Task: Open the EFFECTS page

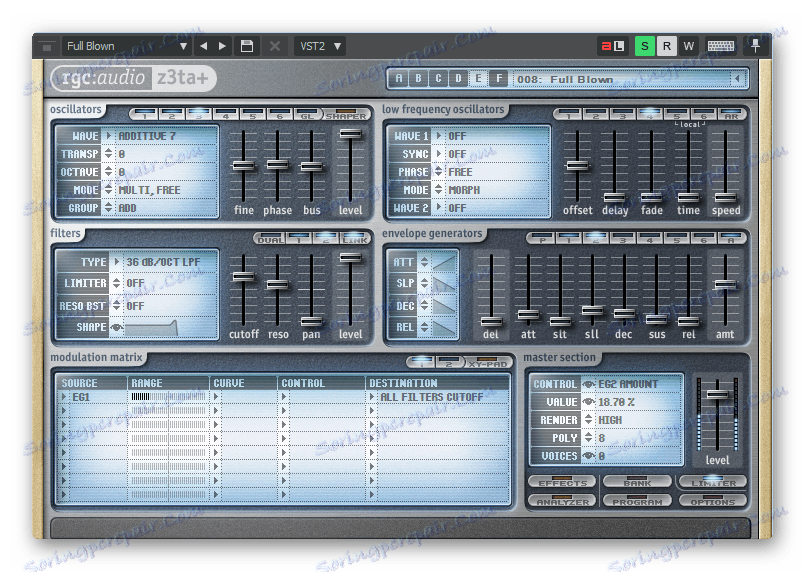Action: click(561, 483)
